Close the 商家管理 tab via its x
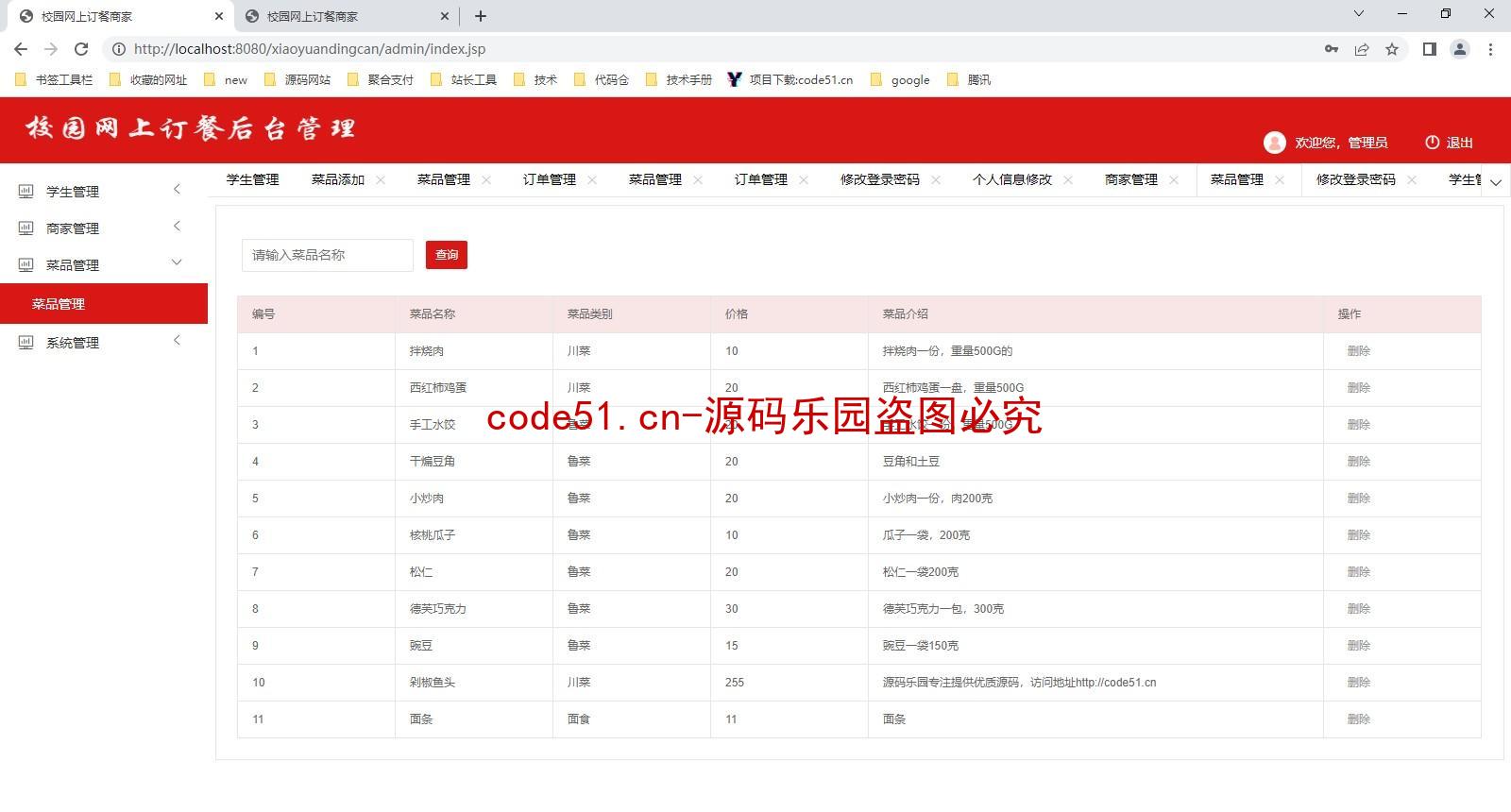This screenshot has height=812, width=1511. click(x=1174, y=179)
